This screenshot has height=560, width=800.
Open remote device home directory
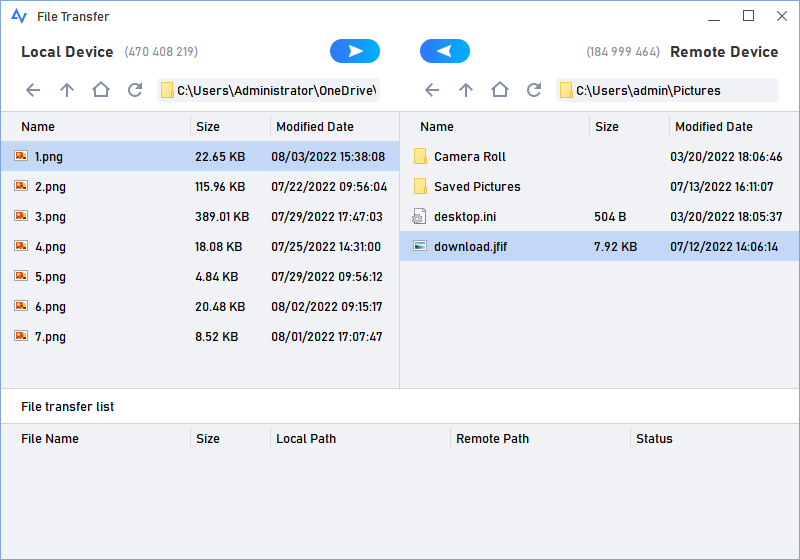coord(500,90)
